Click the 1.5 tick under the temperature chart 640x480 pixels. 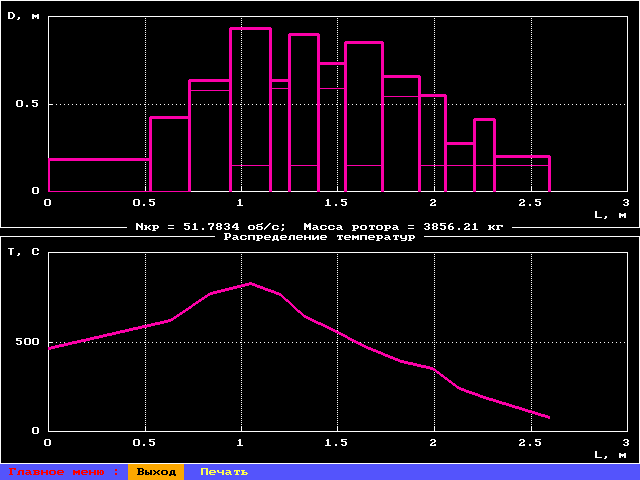[x=336, y=443]
